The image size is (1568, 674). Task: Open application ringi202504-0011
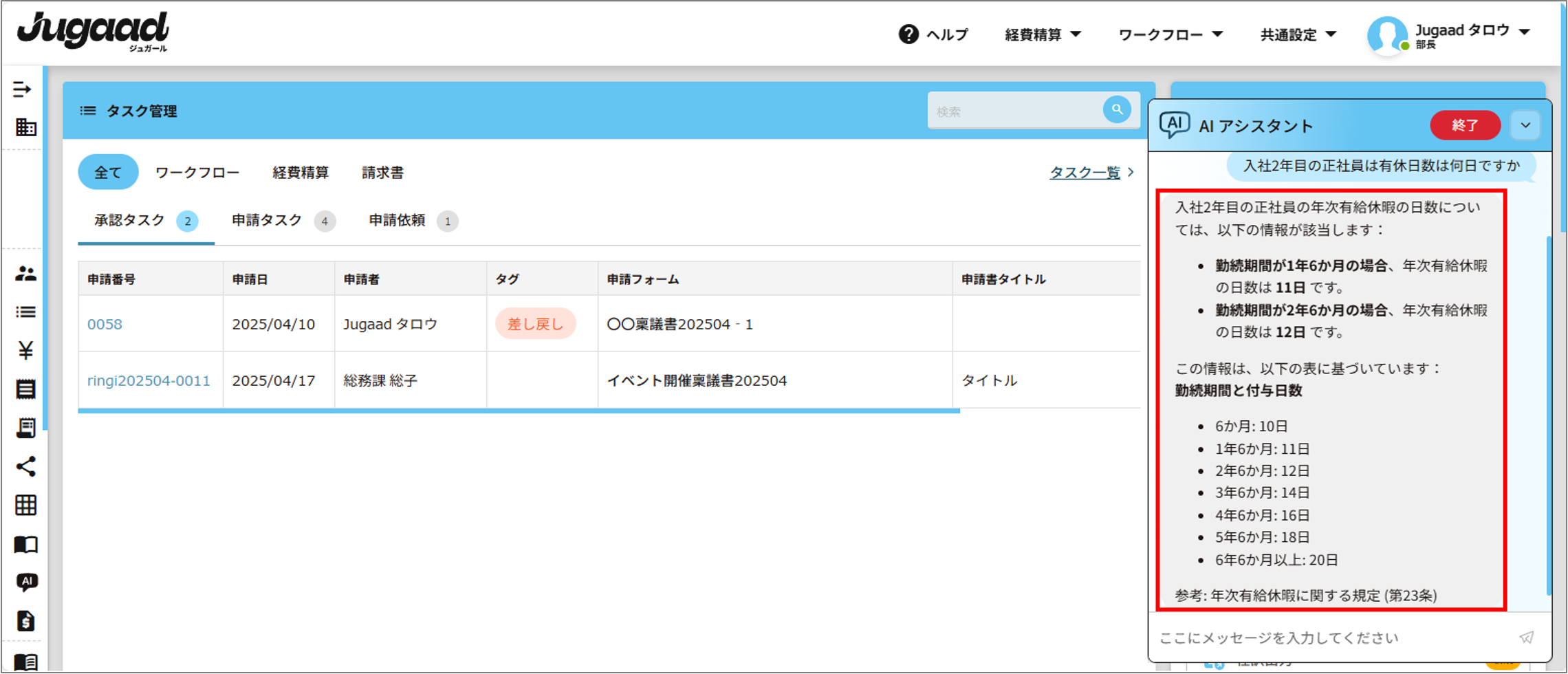click(x=149, y=381)
